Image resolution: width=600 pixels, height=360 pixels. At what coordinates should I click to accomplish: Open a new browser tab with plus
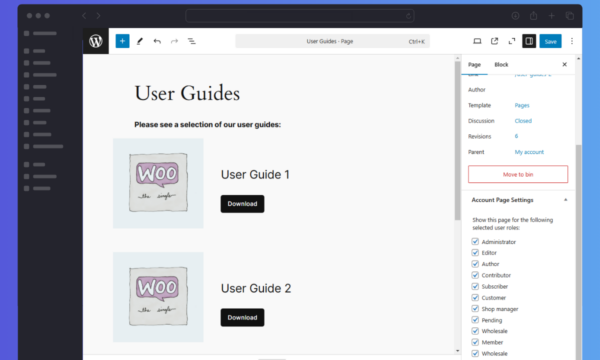551,16
